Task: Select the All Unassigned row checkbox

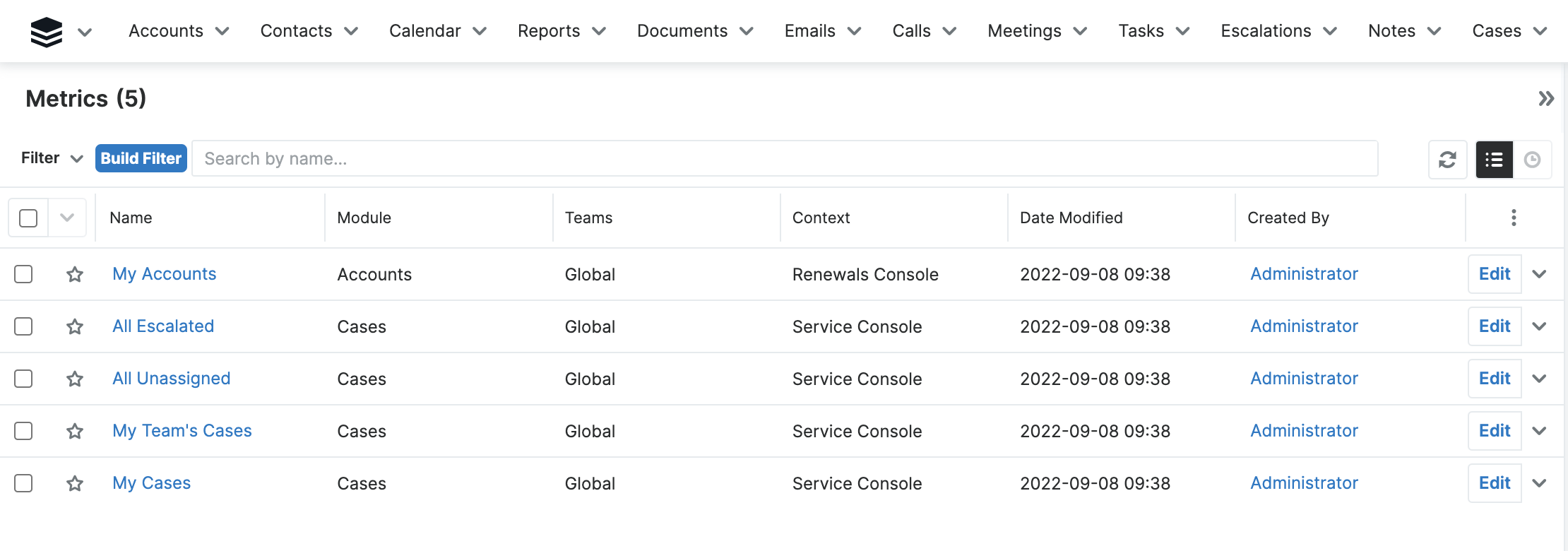Action: coord(24,379)
